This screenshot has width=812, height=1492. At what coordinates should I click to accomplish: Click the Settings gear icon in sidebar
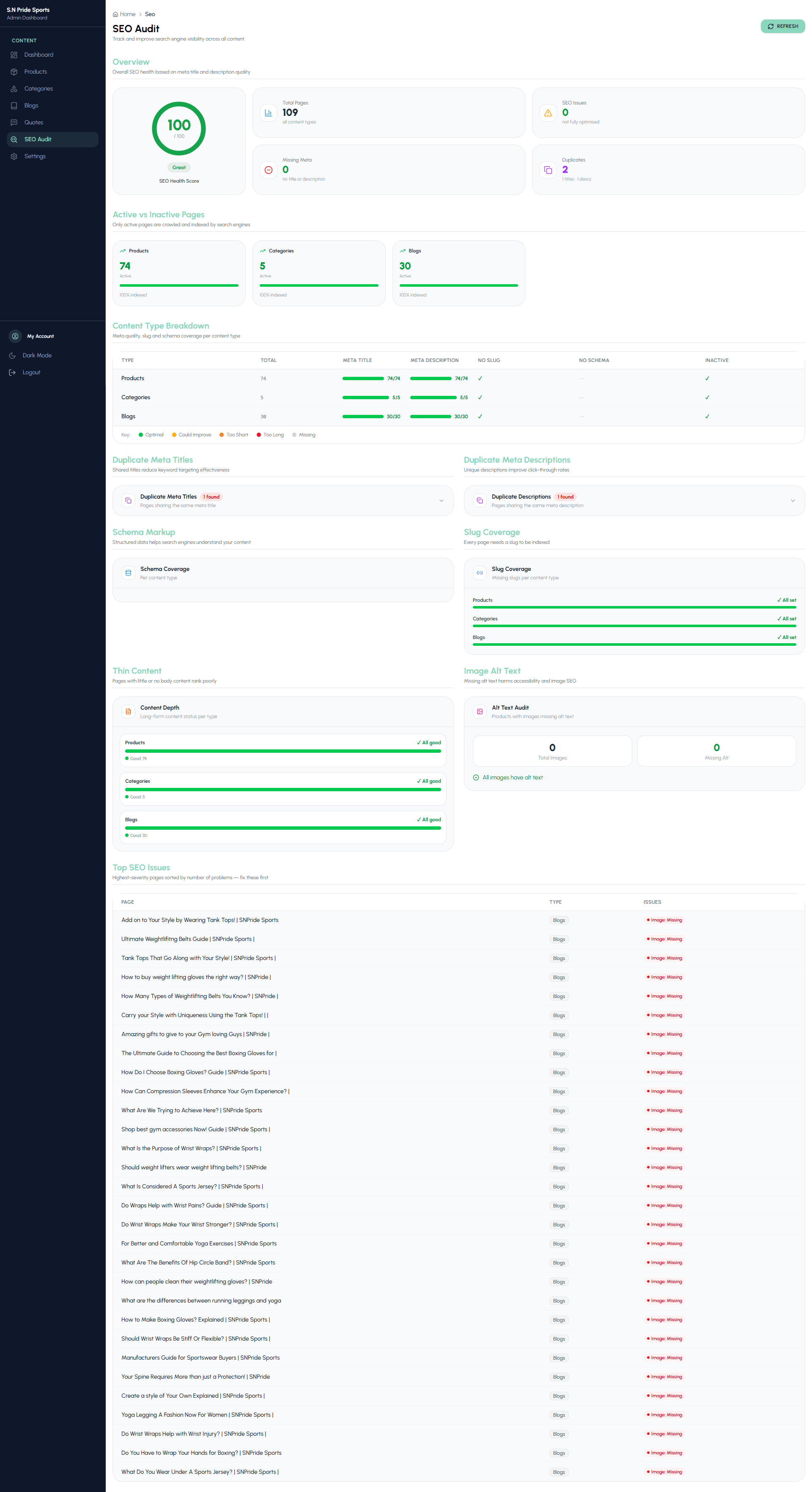click(x=14, y=156)
